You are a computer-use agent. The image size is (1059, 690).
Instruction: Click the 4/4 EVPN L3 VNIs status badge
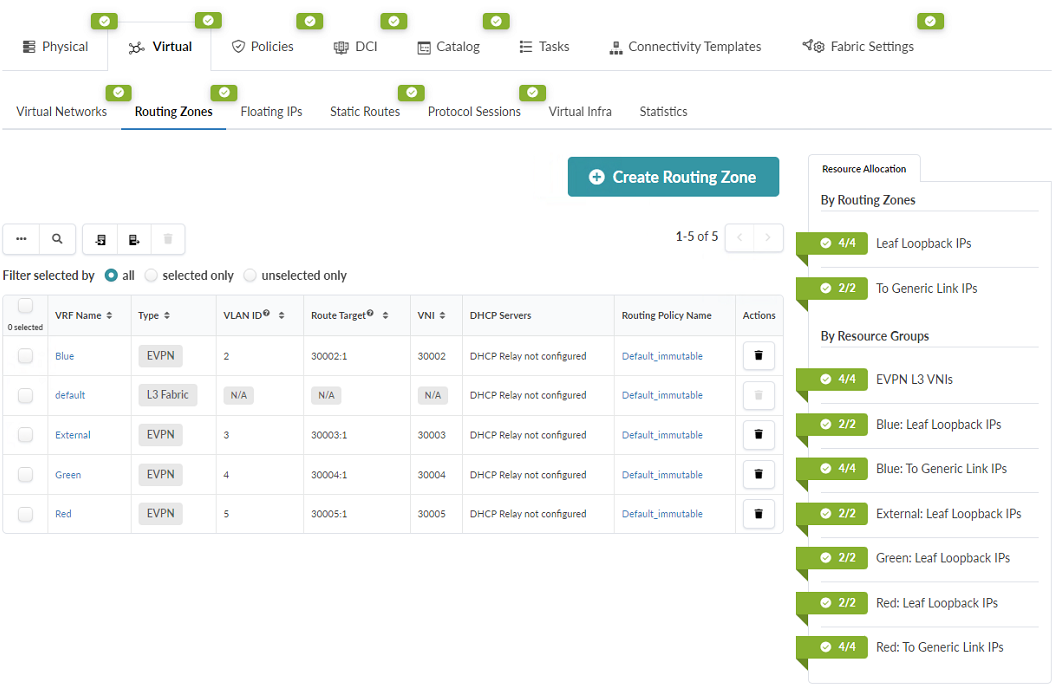838,380
